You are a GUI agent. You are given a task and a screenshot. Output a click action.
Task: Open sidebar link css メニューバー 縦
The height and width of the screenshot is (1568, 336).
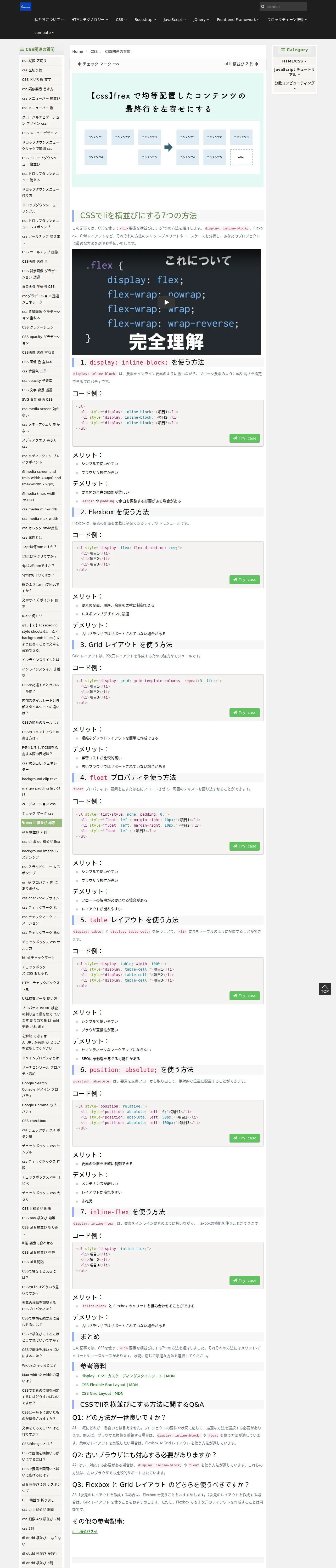click(37, 108)
